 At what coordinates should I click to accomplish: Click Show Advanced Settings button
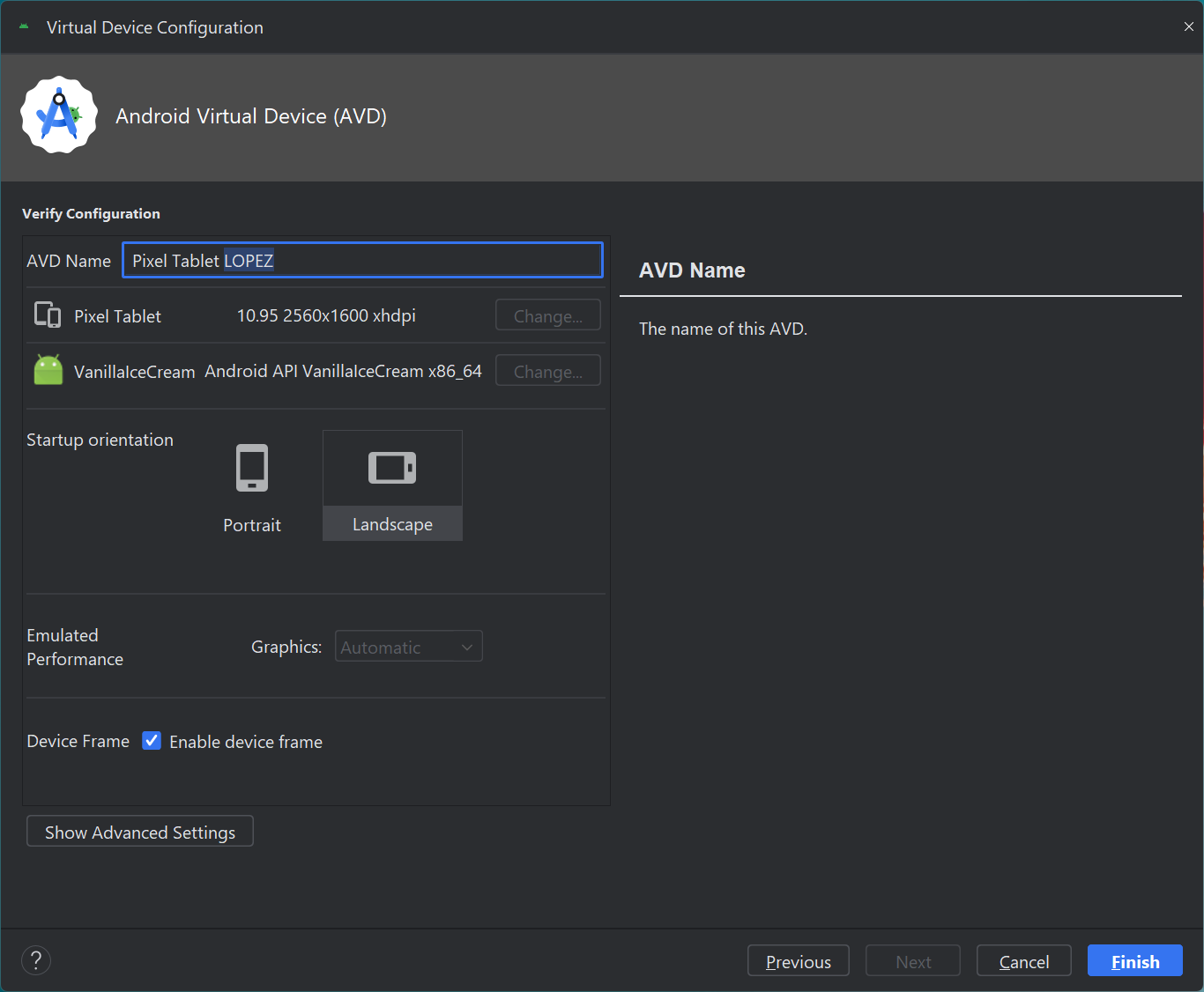point(140,832)
